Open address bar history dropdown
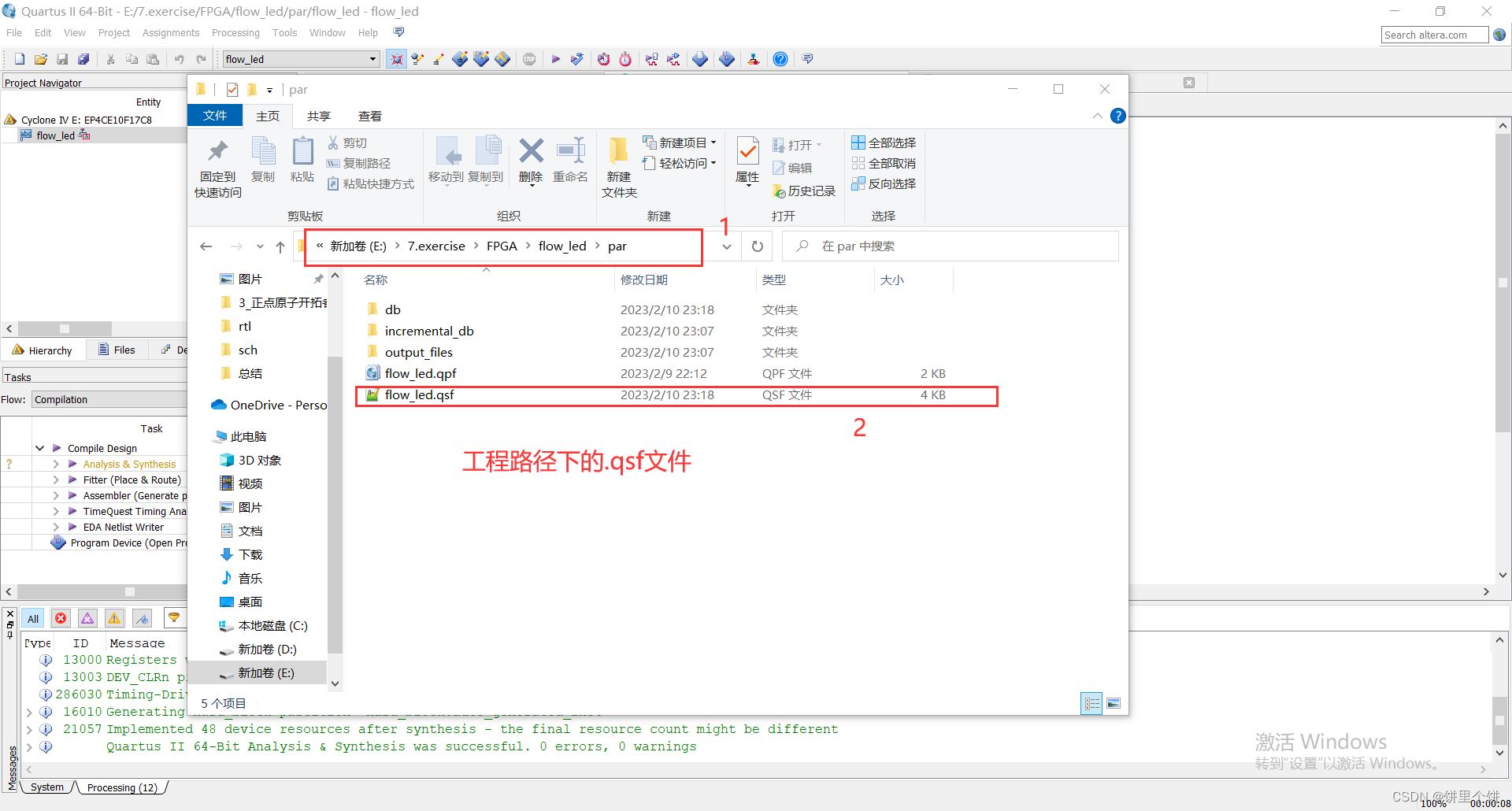The image size is (1512, 811). click(727, 246)
